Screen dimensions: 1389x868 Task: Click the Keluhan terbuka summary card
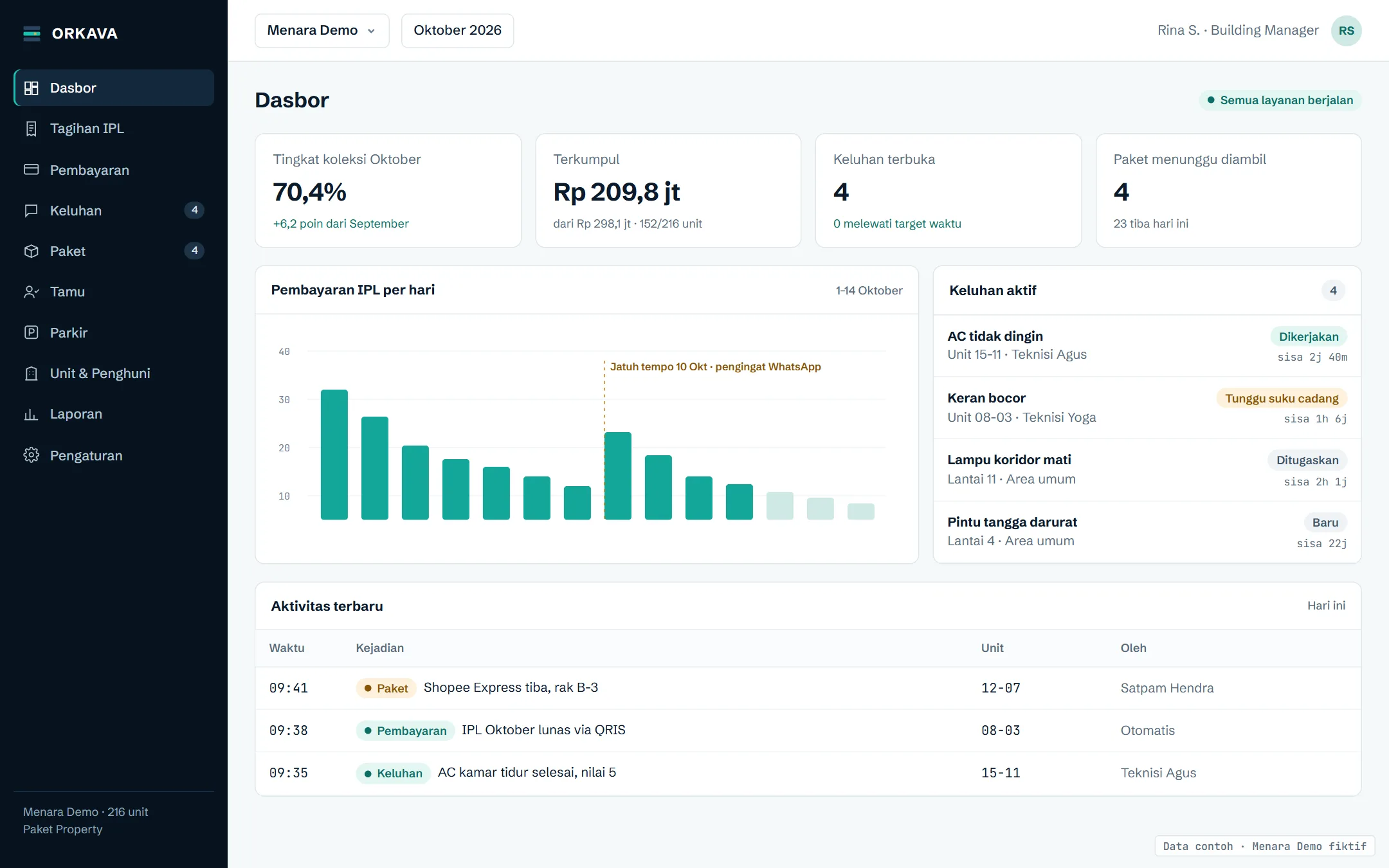pos(948,190)
